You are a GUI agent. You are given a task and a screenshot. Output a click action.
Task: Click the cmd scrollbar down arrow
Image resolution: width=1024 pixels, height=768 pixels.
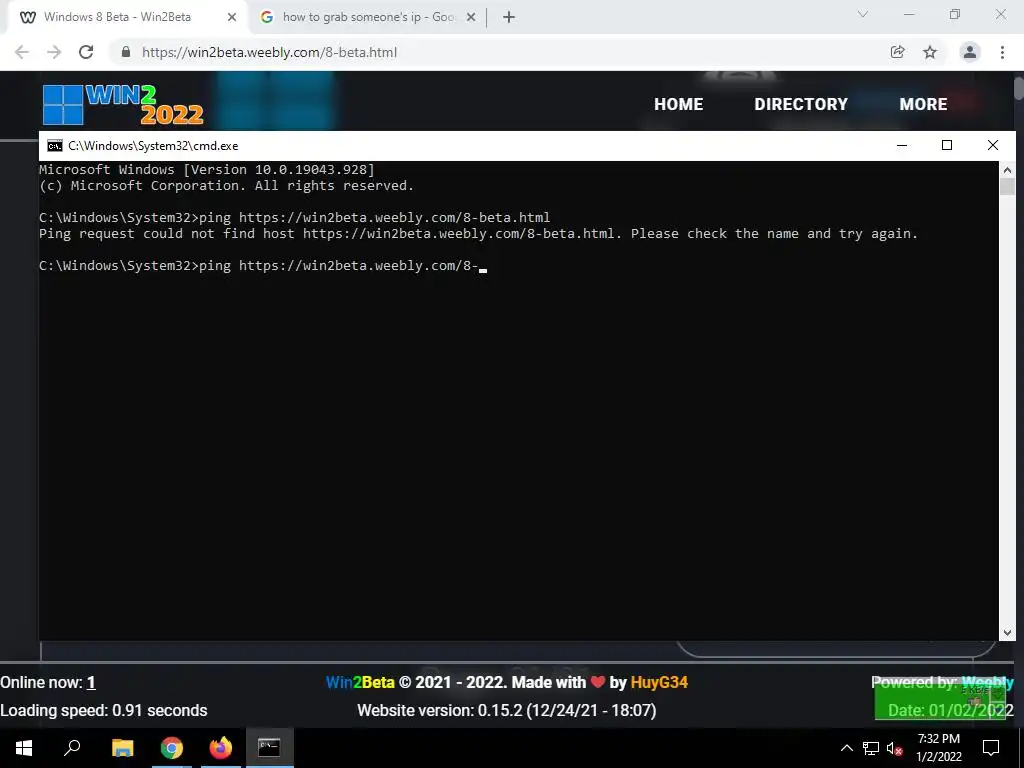(x=1007, y=632)
